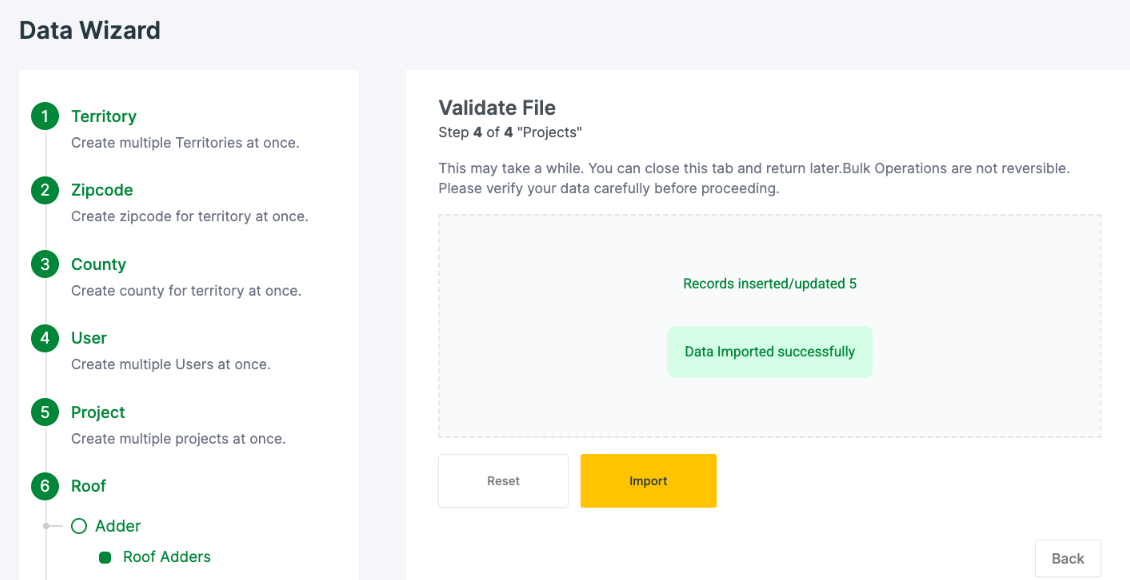Expand the Roof step
Screen dimensions: 1130x580
(88, 486)
